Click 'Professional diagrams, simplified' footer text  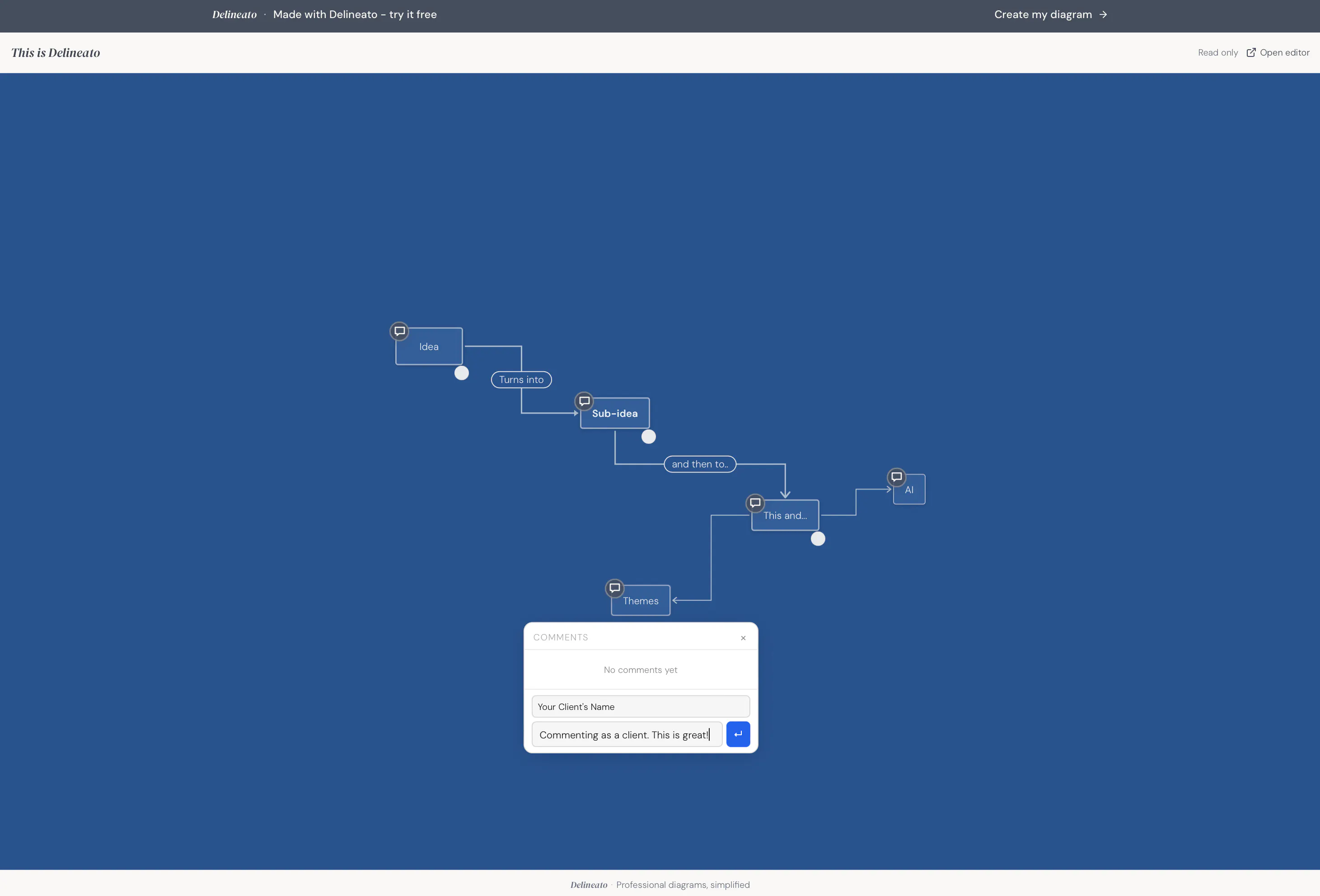683,885
